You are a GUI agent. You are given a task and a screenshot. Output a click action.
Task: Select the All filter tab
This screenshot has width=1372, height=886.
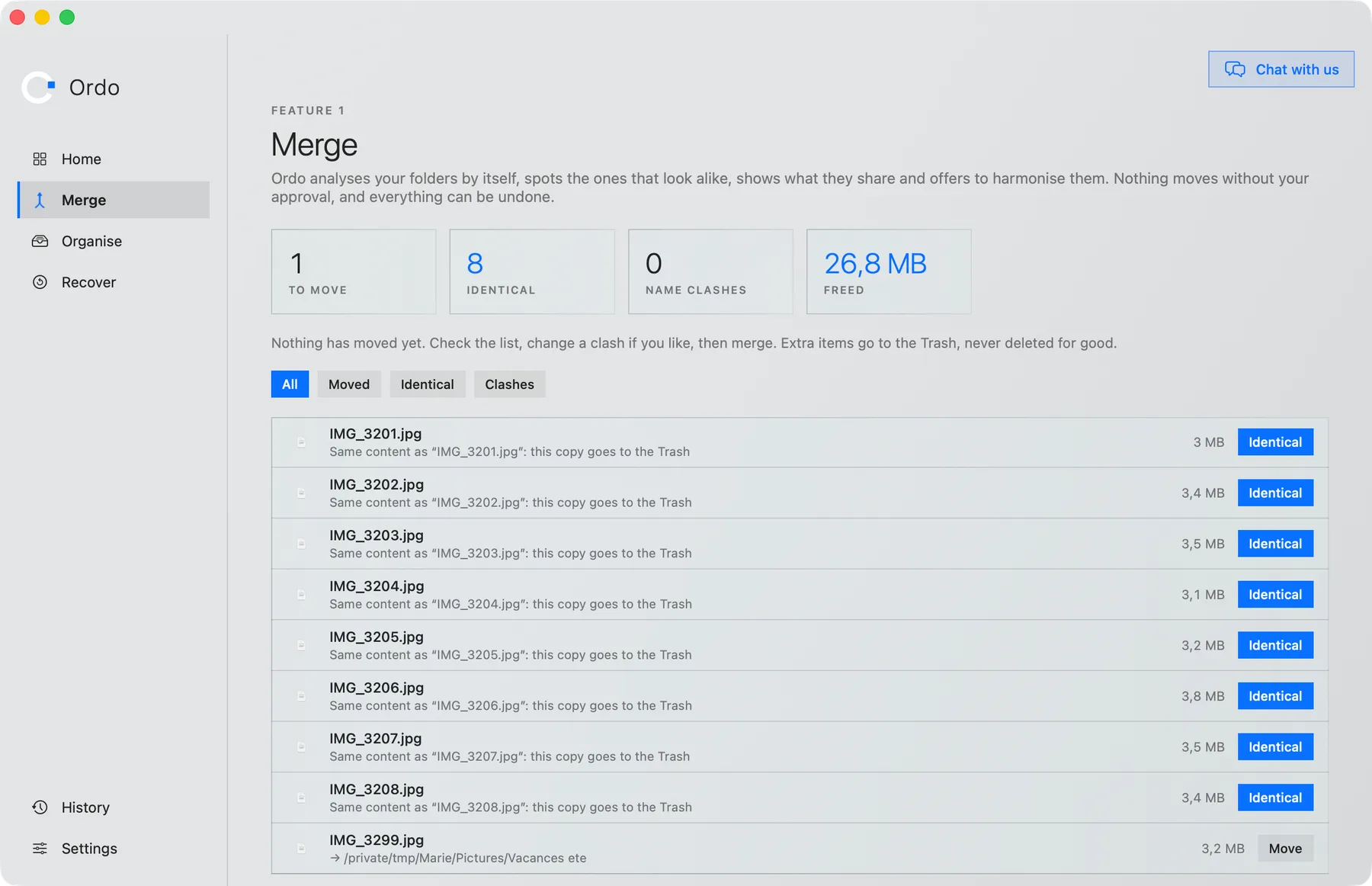coord(290,384)
